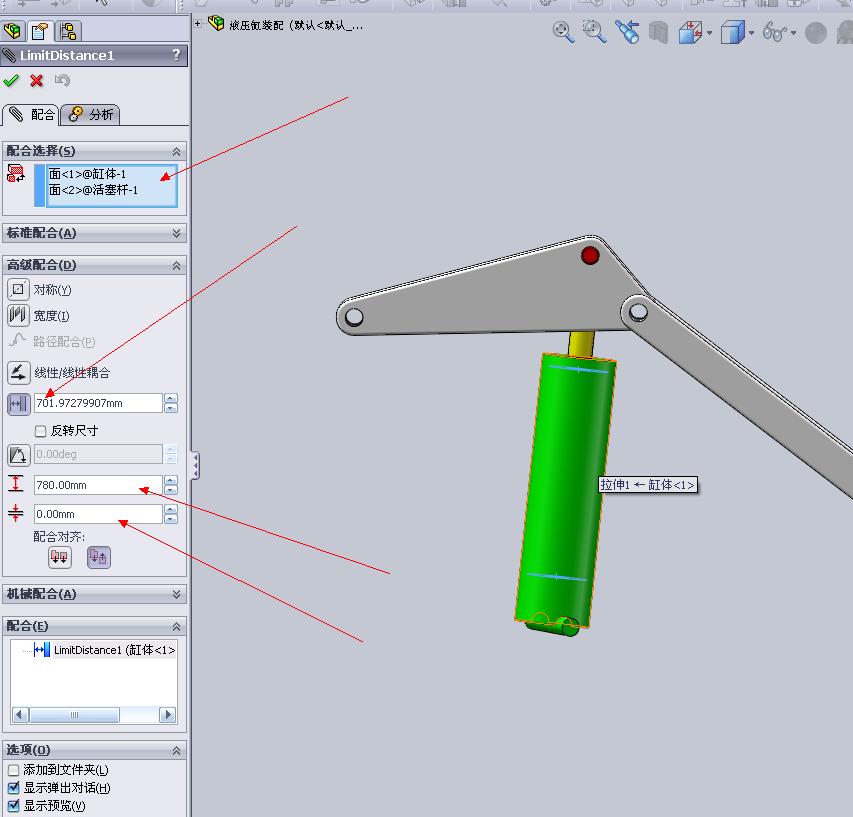Toggle Show preview checkbox
This screenshot has height=817, width=853.
coord(14,806)
